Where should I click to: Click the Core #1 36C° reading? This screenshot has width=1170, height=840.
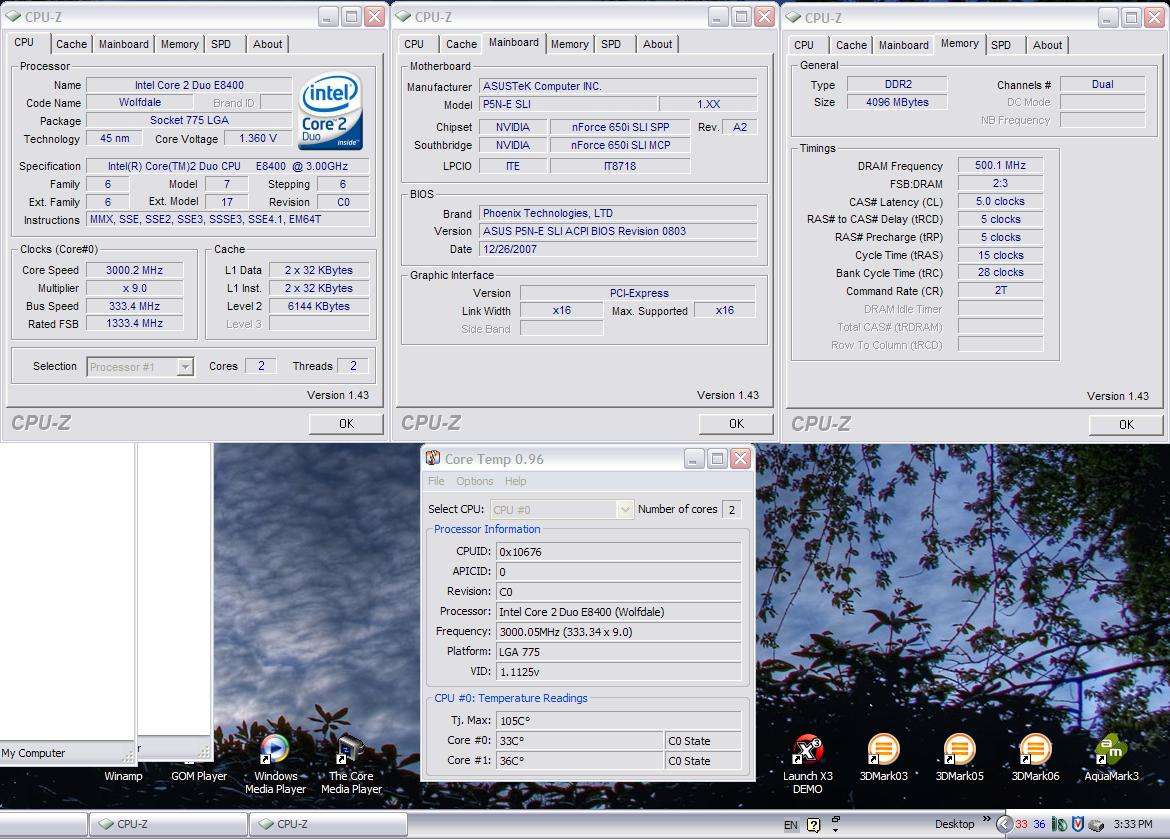click(579, 761)
